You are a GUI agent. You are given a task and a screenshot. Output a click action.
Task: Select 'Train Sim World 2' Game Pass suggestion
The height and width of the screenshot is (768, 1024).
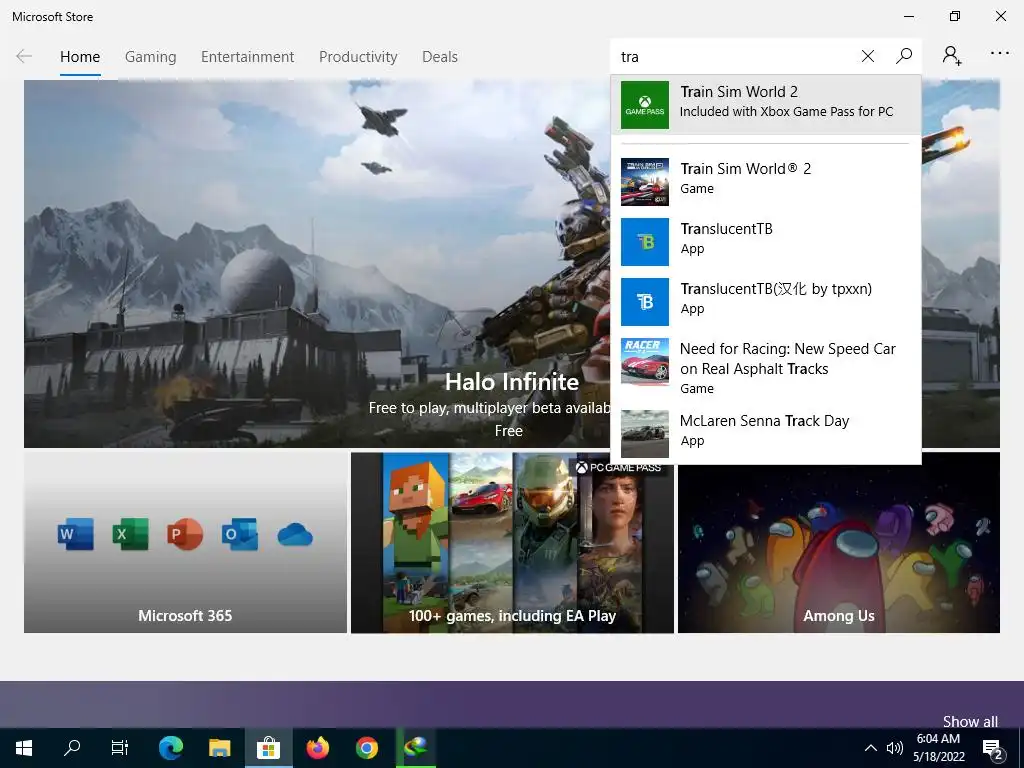(766, 105)
